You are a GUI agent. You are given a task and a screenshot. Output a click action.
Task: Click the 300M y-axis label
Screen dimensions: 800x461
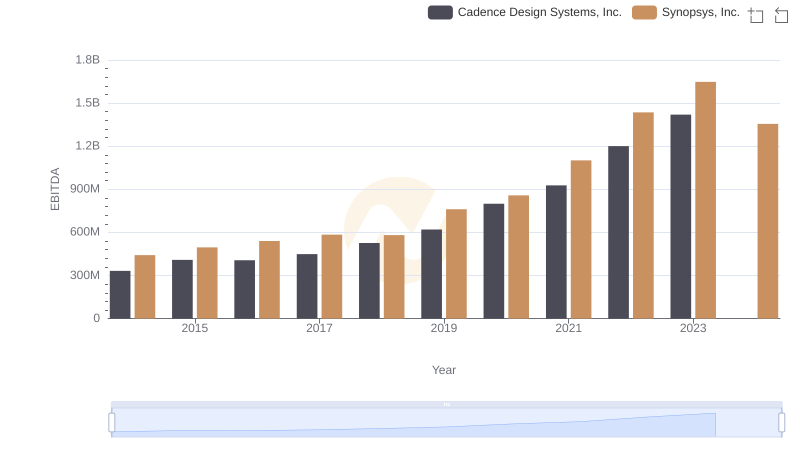click(x=85, y=275)
